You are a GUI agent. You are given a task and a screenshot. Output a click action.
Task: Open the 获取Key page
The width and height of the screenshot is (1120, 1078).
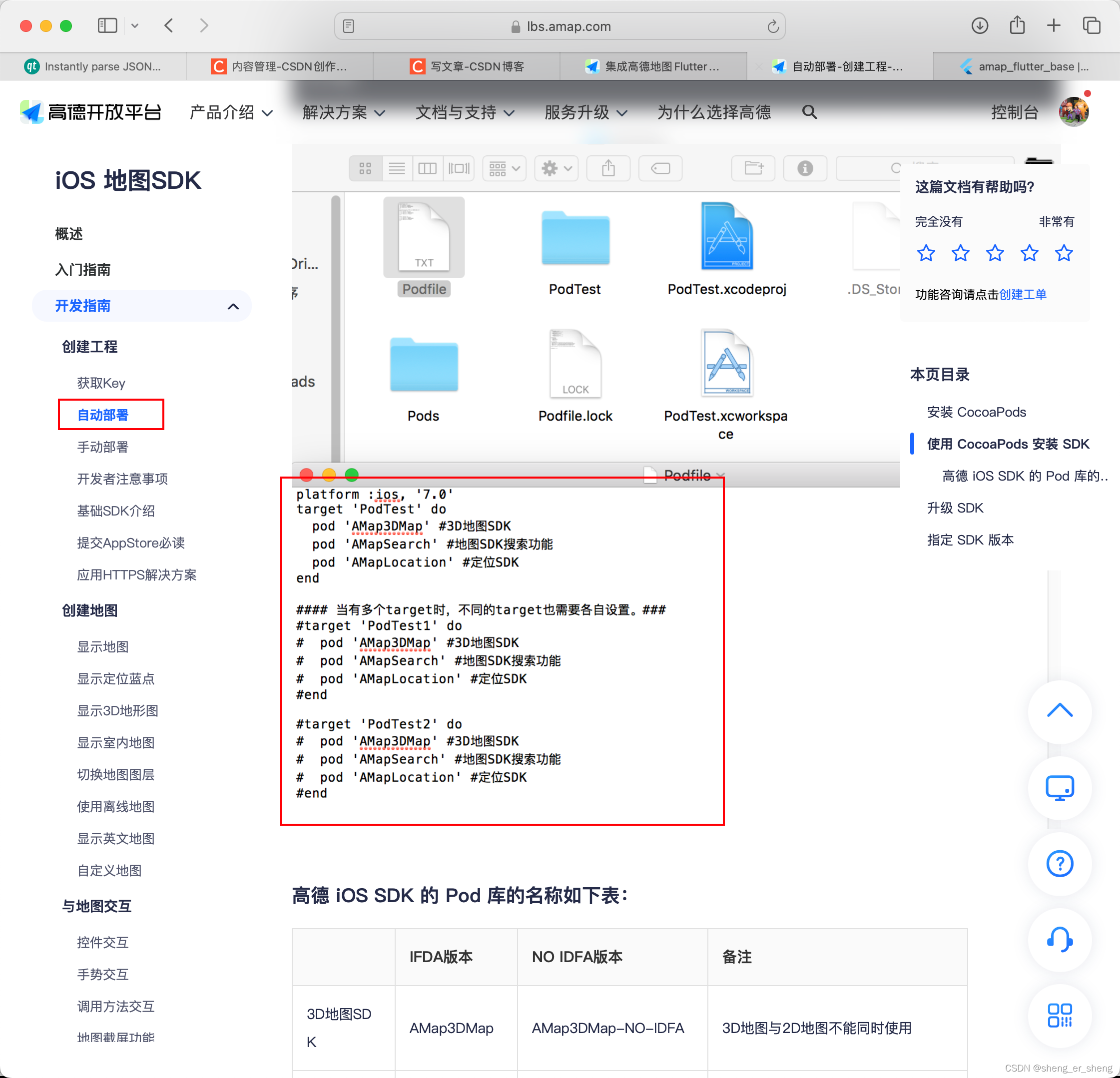point(101,383)
